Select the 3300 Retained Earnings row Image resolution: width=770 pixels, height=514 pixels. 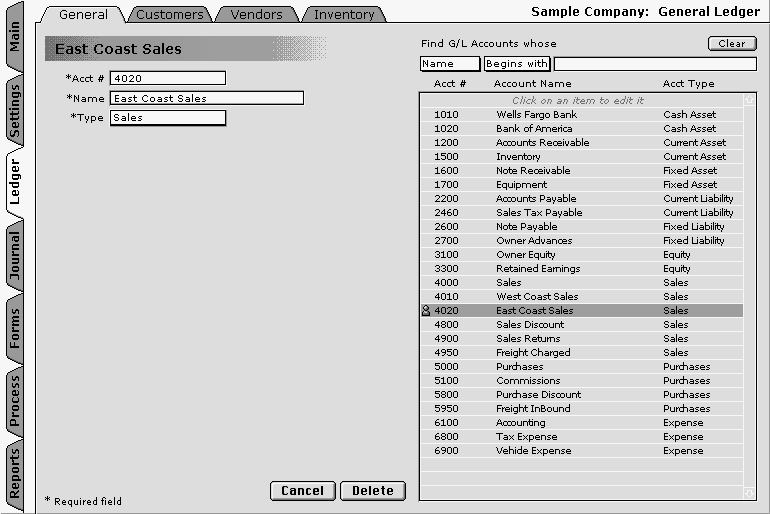(581, 269)
